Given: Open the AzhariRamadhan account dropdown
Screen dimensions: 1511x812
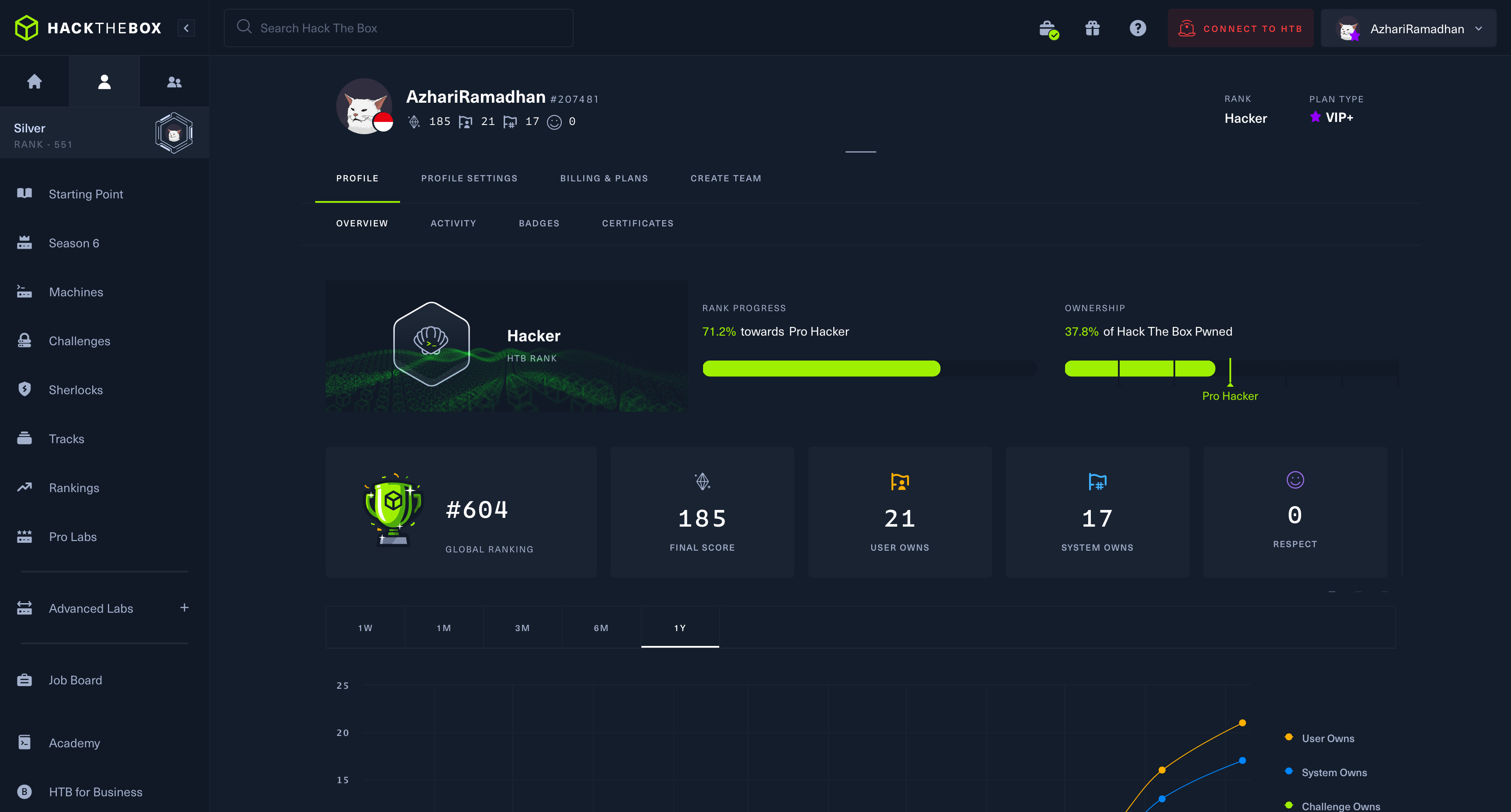Looking at the screenshot, I should pos(1408,28).
